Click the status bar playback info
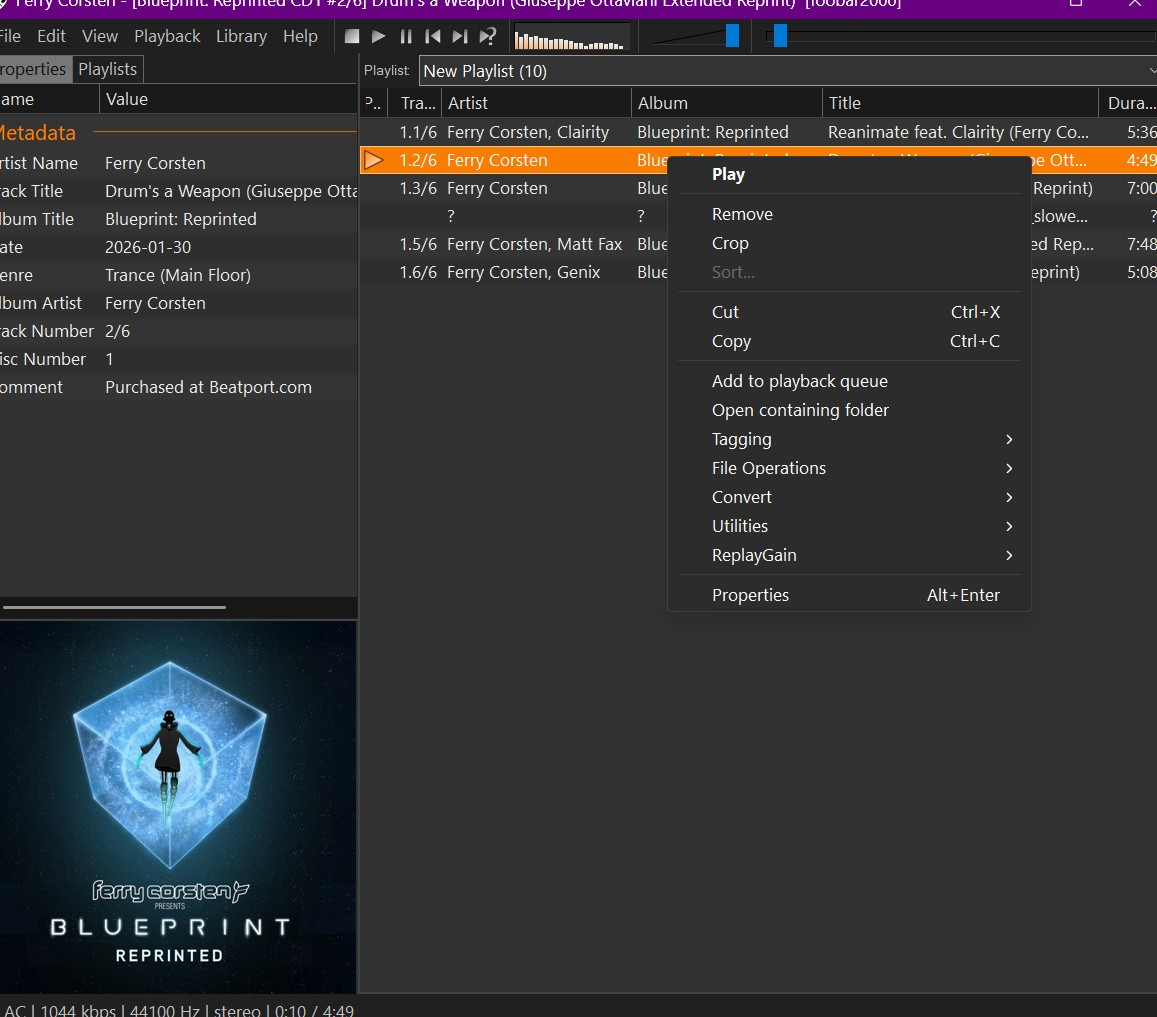 177,1010
